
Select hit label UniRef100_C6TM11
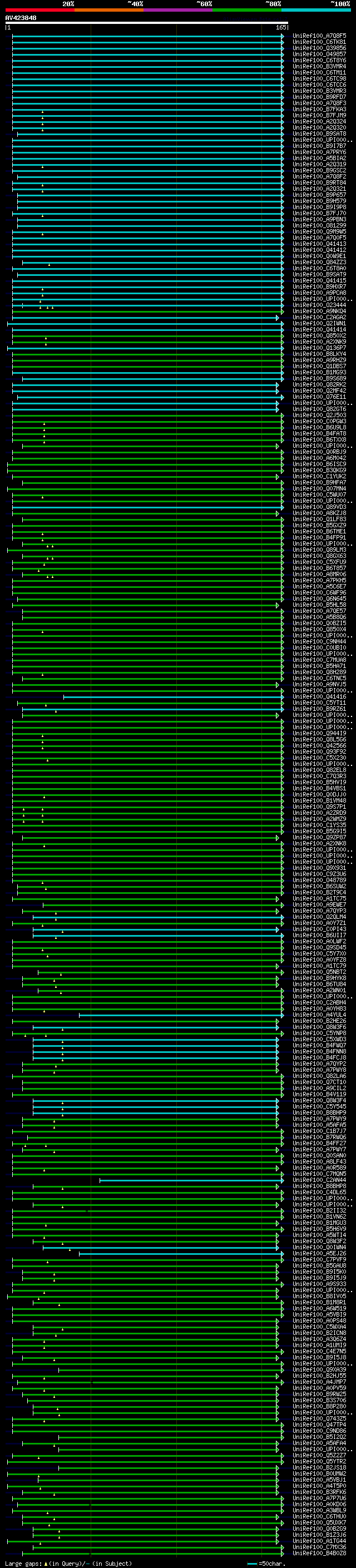click(x=319, y=72)
